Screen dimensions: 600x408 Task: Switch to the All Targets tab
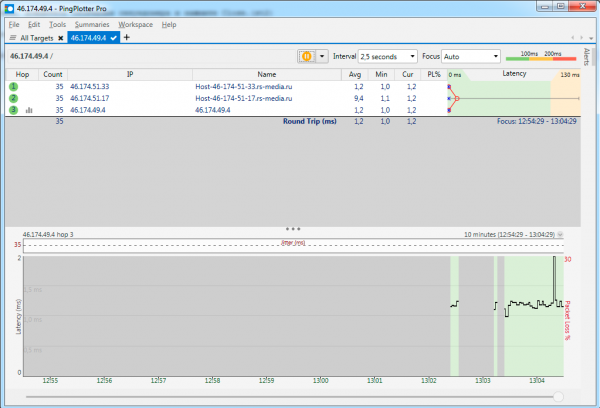[x=36, y=38]
